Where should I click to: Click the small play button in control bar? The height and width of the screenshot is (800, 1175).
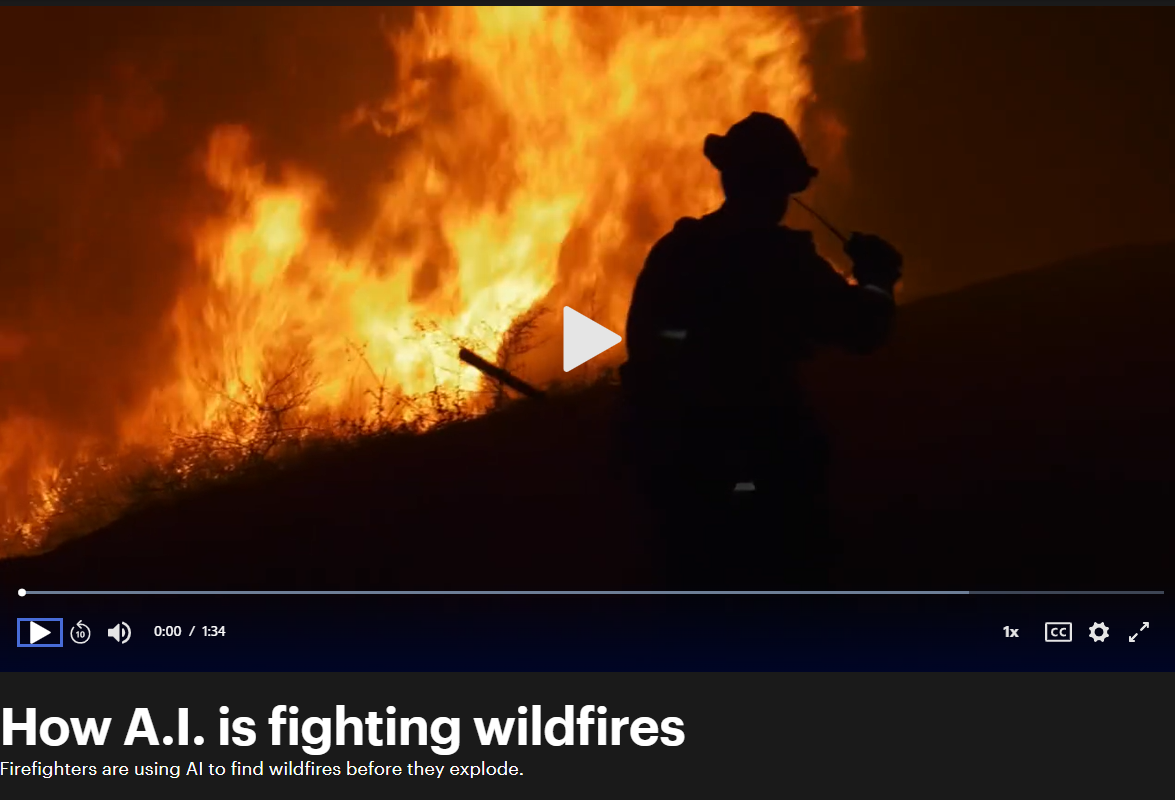point(40,632)
